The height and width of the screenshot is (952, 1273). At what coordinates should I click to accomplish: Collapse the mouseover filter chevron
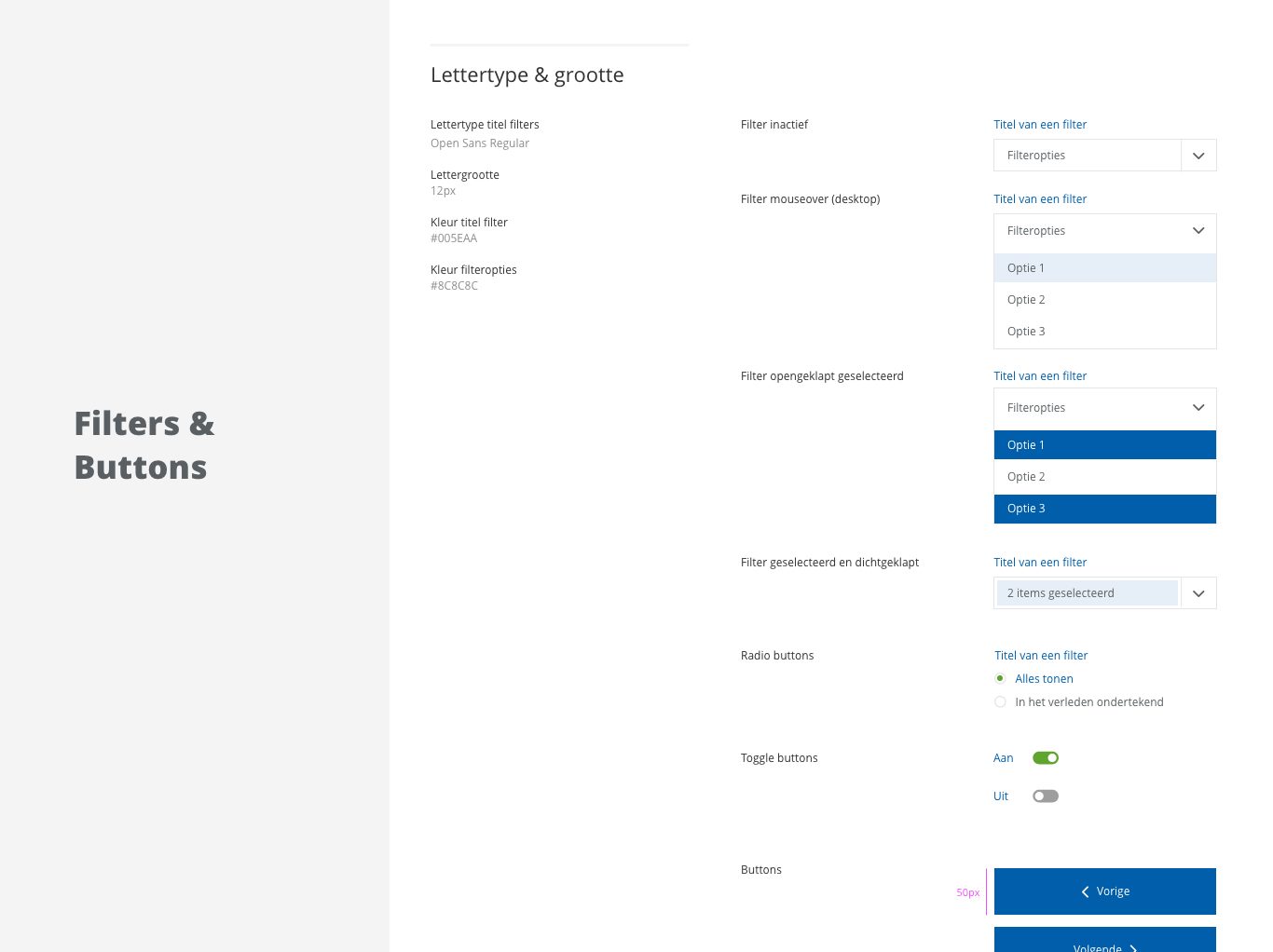point(1198,231)
